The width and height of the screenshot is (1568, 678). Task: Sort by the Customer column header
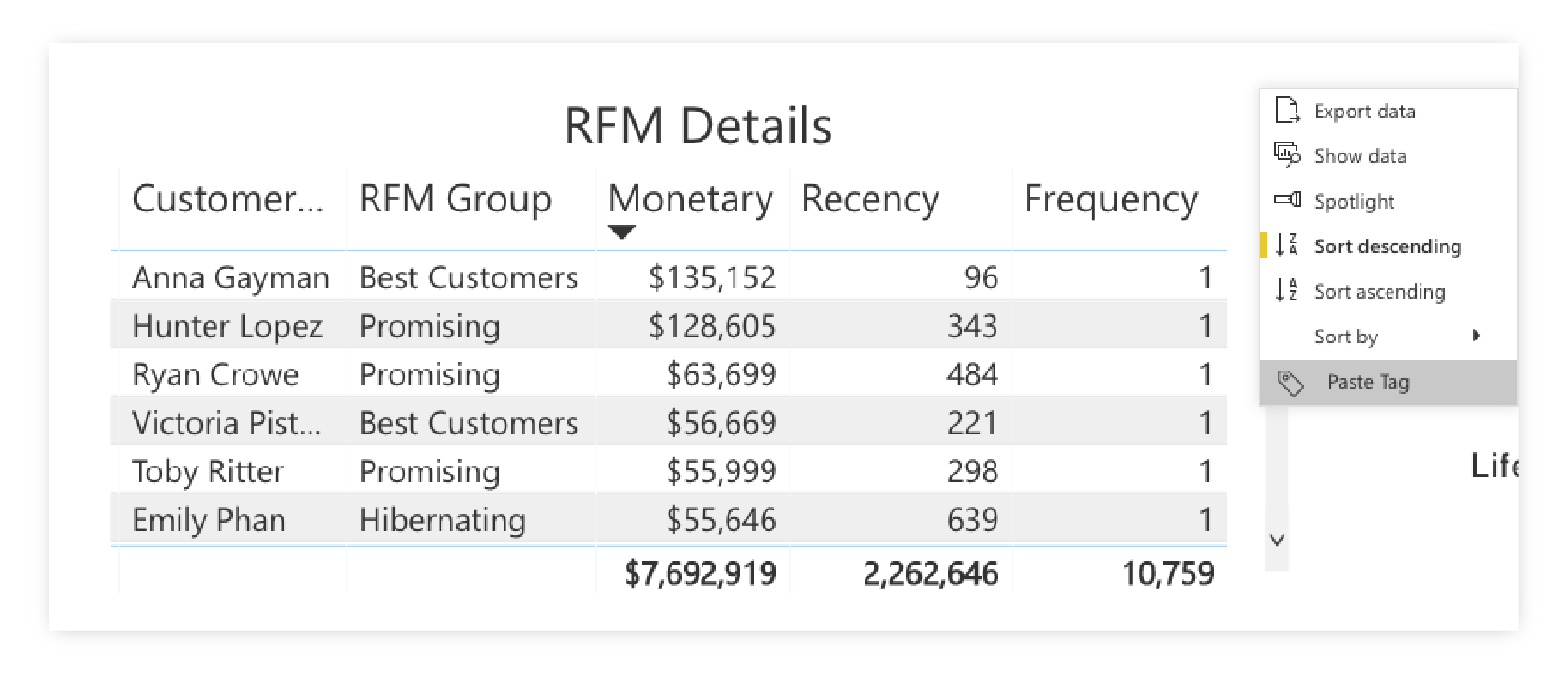coord(228,199)
